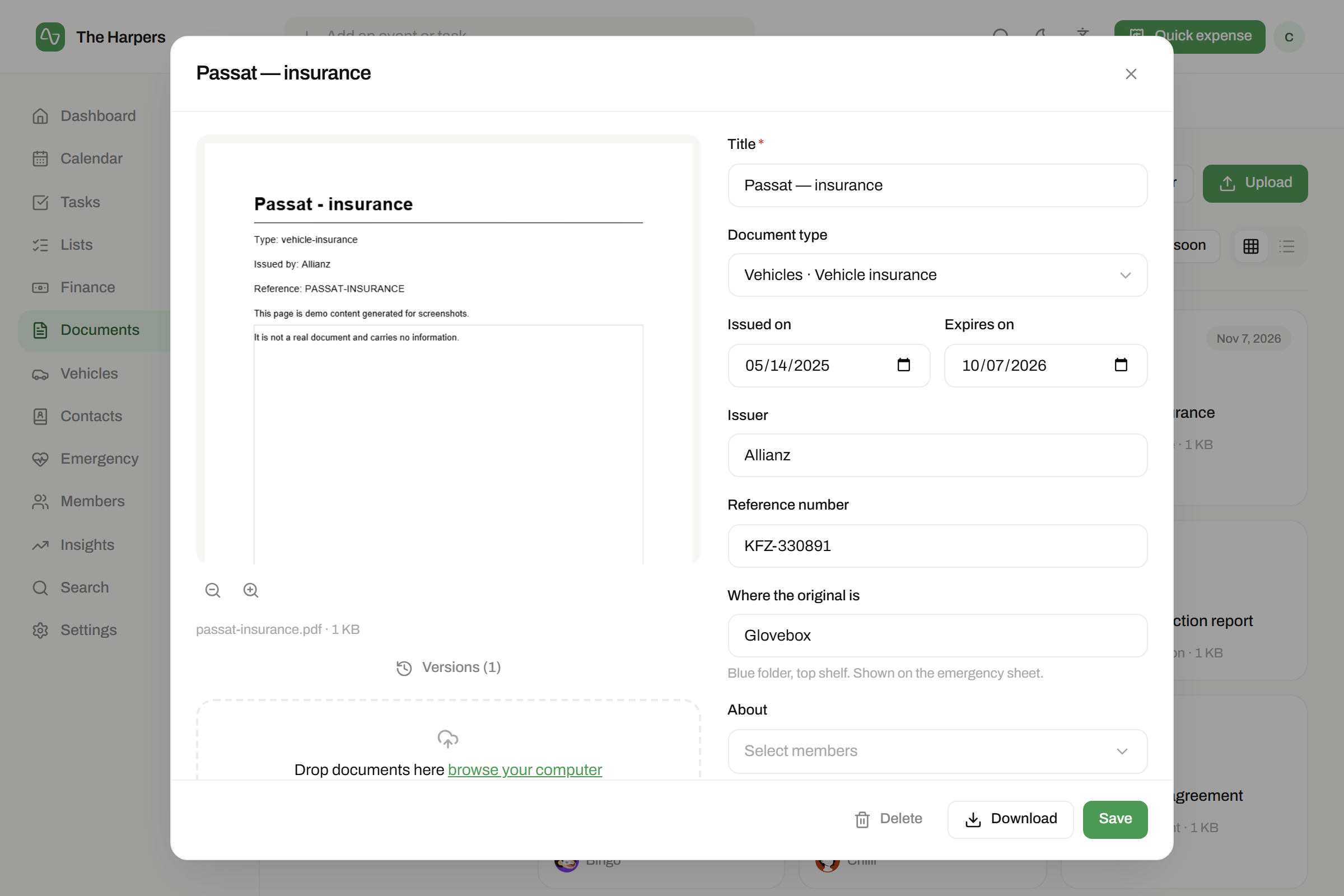Open Dashboard in sidebar
Image resolution: width=1344 pixels, height=896 pixels.
click(94, 116)
